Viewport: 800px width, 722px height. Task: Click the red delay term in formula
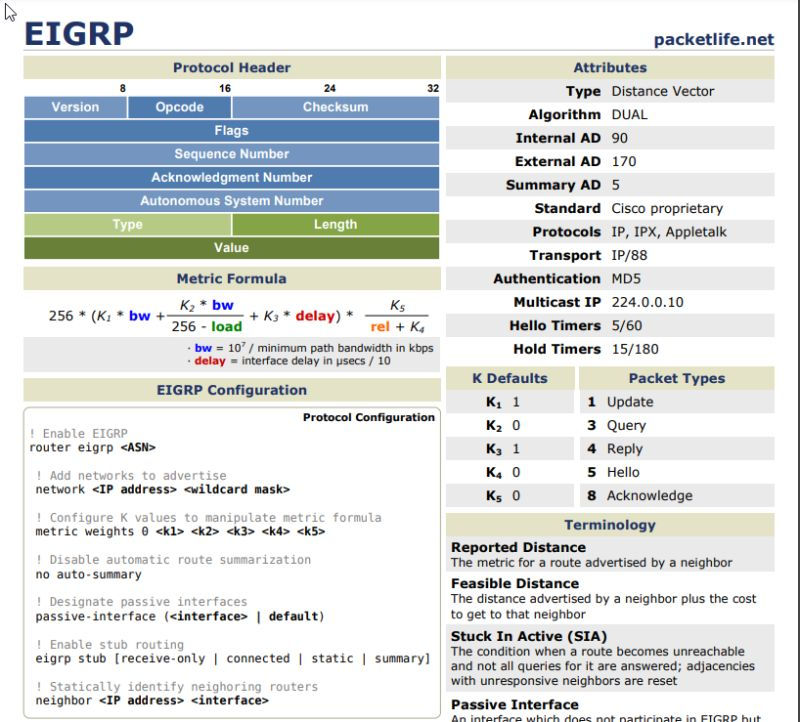click(x=315, y=316)
